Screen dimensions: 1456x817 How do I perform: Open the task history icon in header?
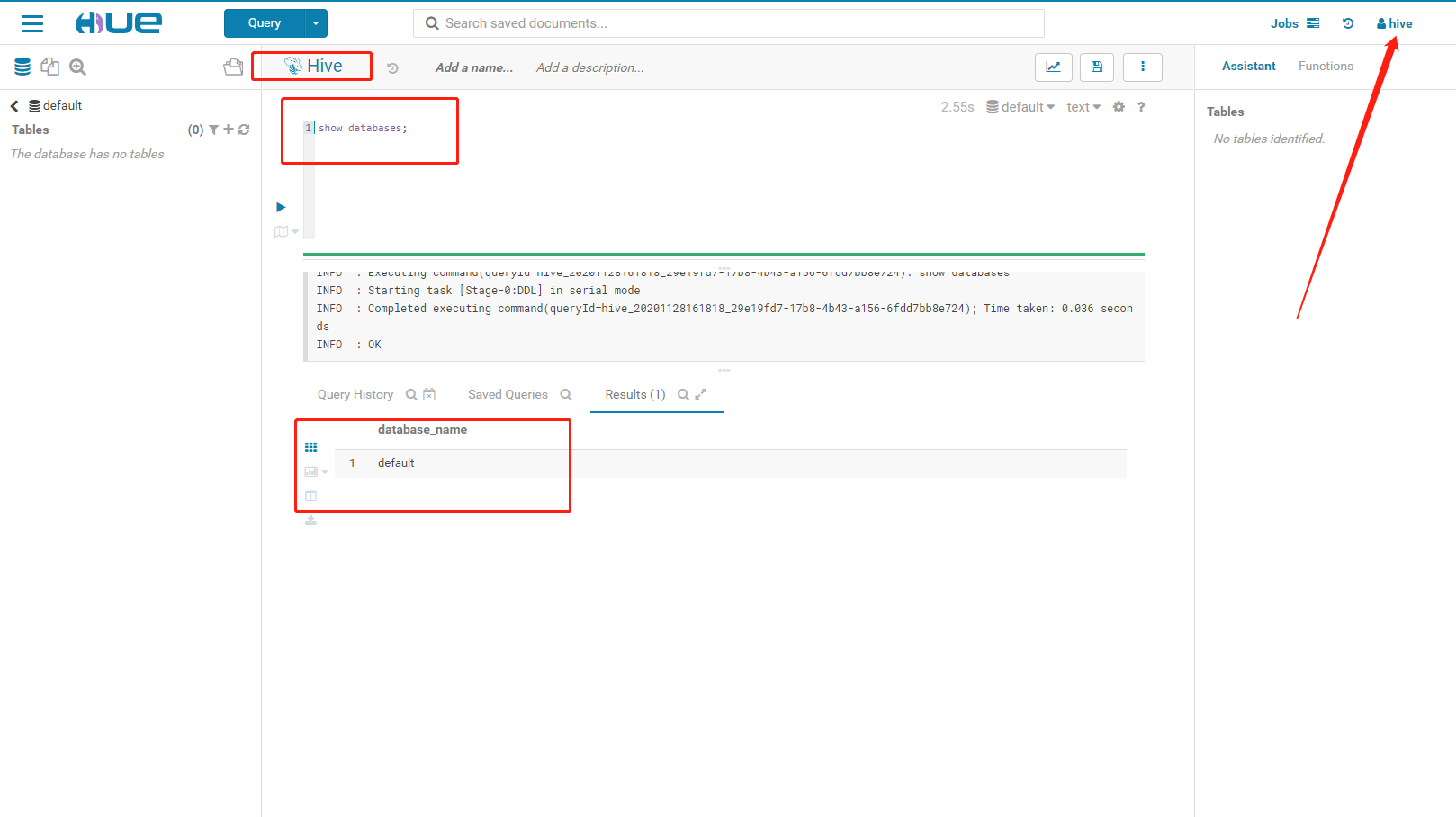[1348, 23]
